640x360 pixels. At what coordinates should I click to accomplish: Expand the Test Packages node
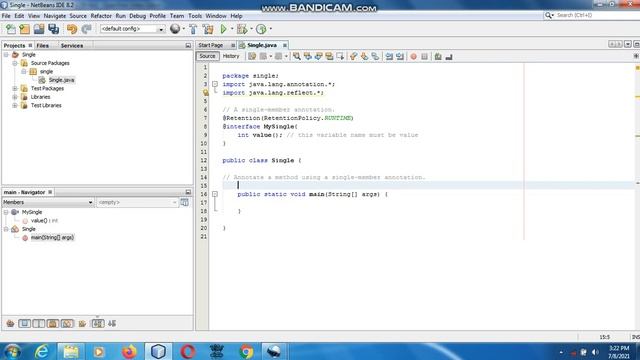[15, 88]
